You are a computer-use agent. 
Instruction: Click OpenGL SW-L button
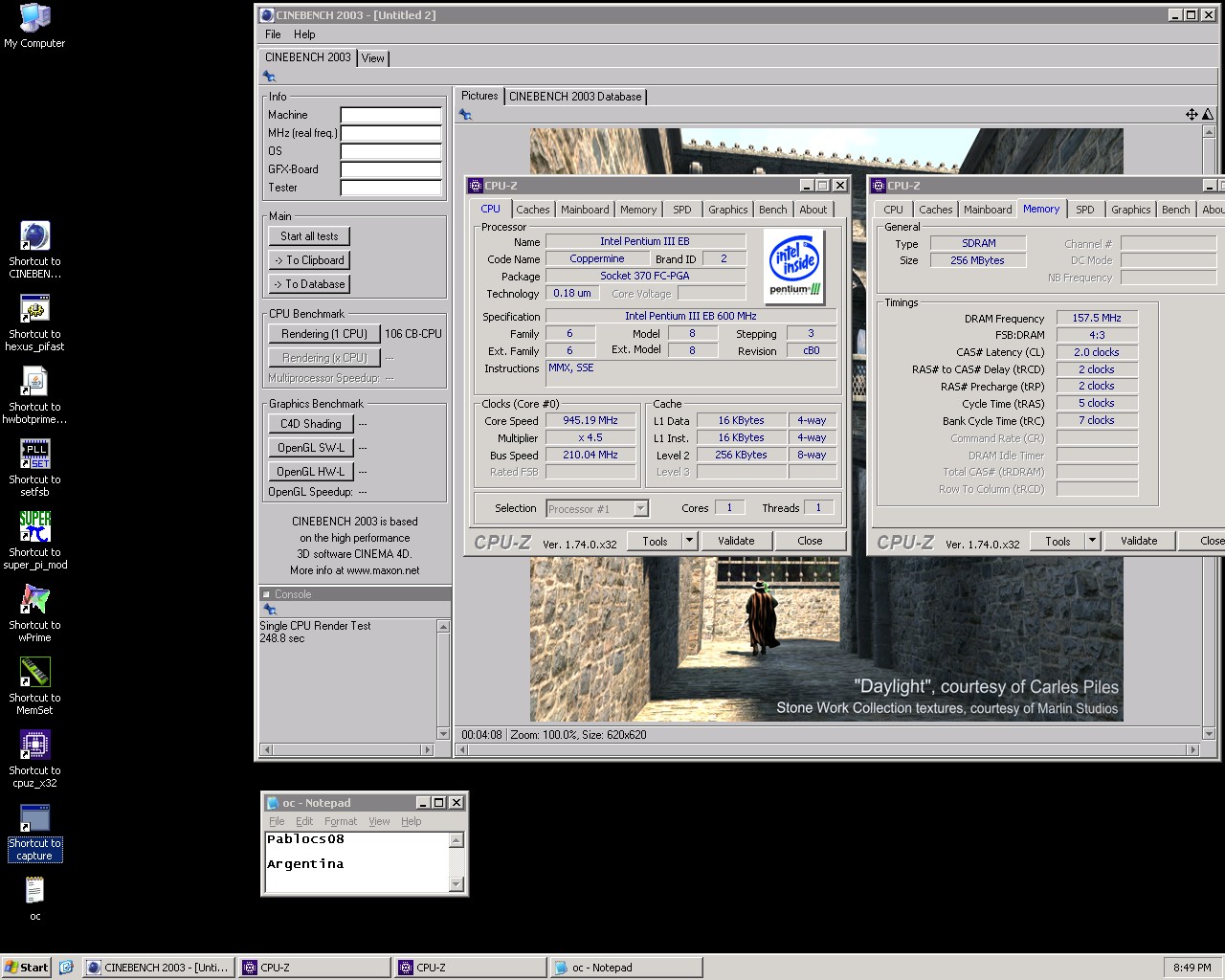click(x=311, y=448)
